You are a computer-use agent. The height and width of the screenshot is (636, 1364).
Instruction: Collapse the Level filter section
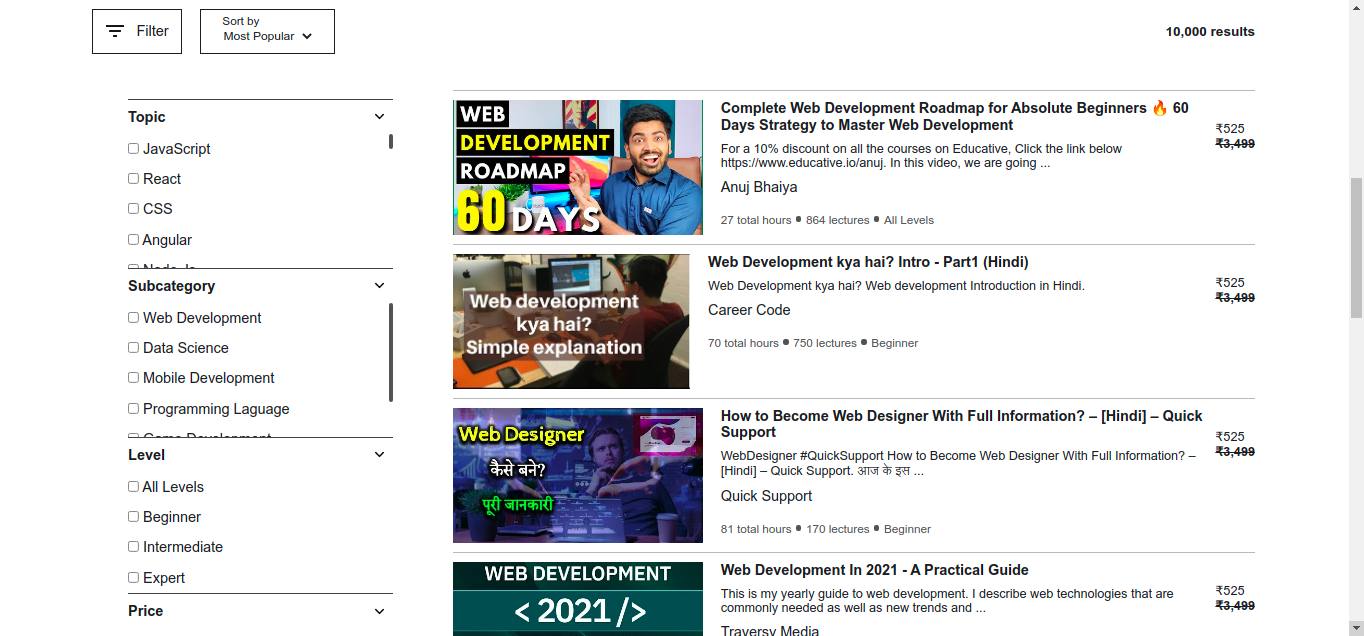pyautogui.click(x=379, y=455)
